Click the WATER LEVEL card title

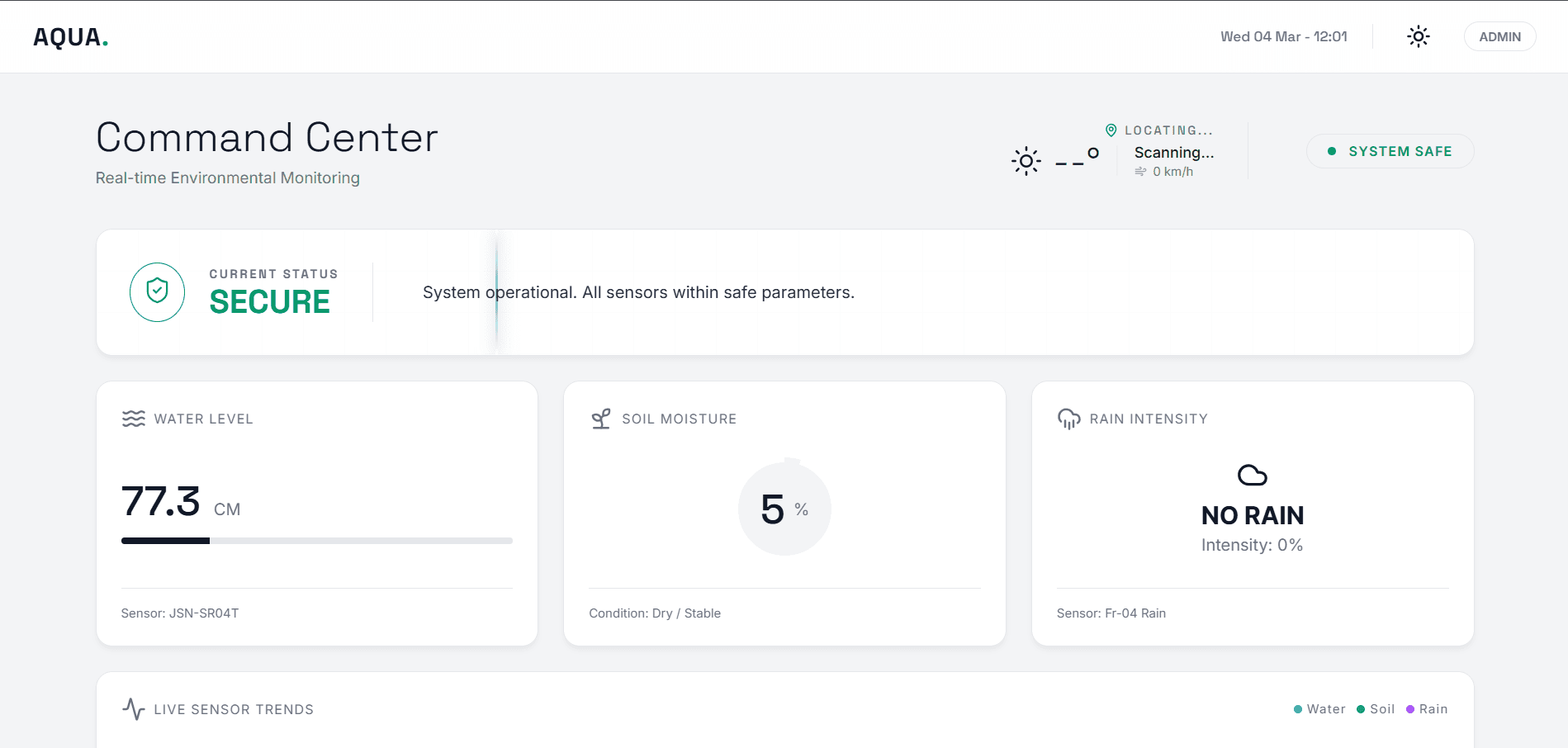click(x=204, y=419)
